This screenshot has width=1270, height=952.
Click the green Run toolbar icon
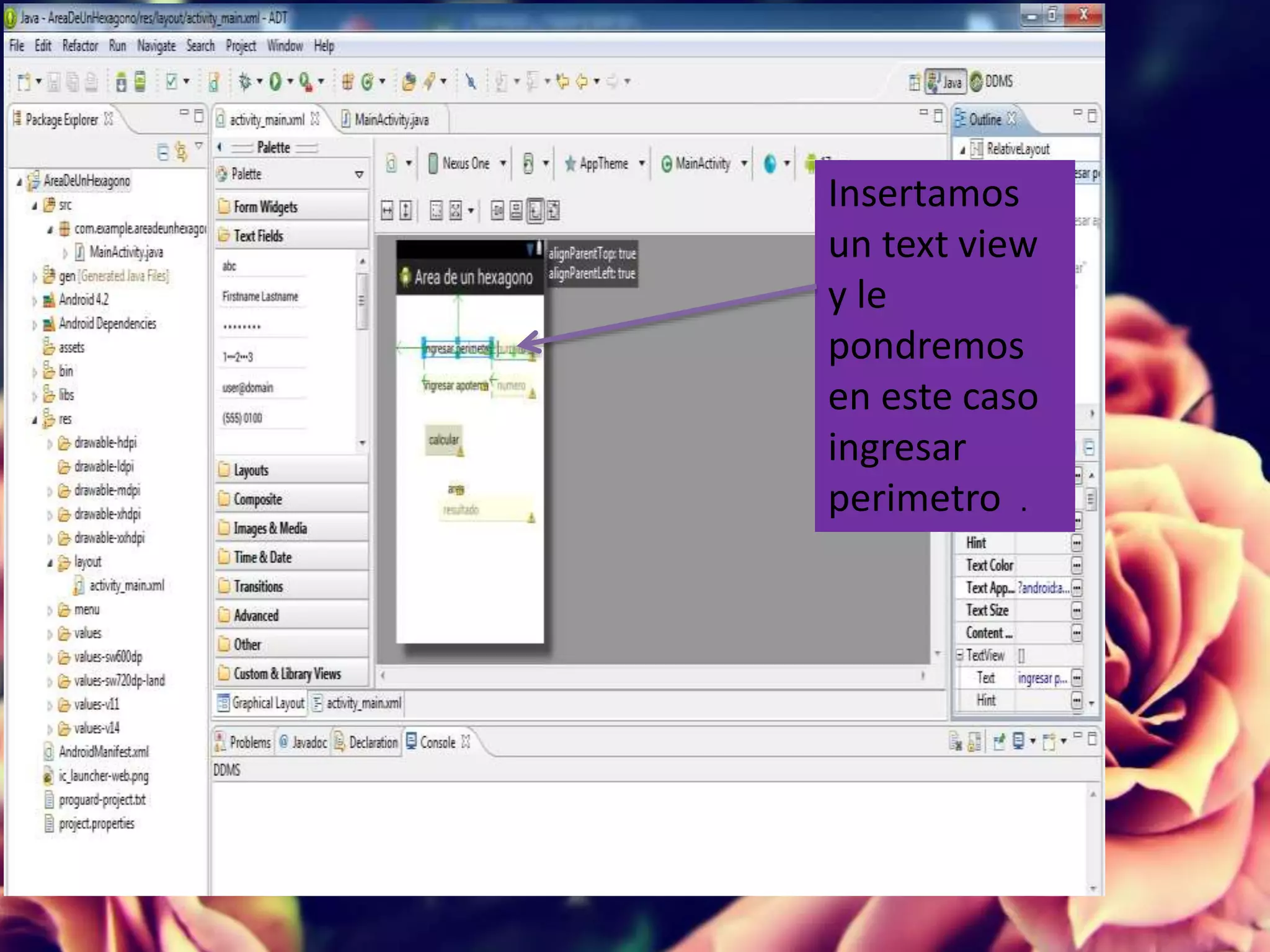275,81
